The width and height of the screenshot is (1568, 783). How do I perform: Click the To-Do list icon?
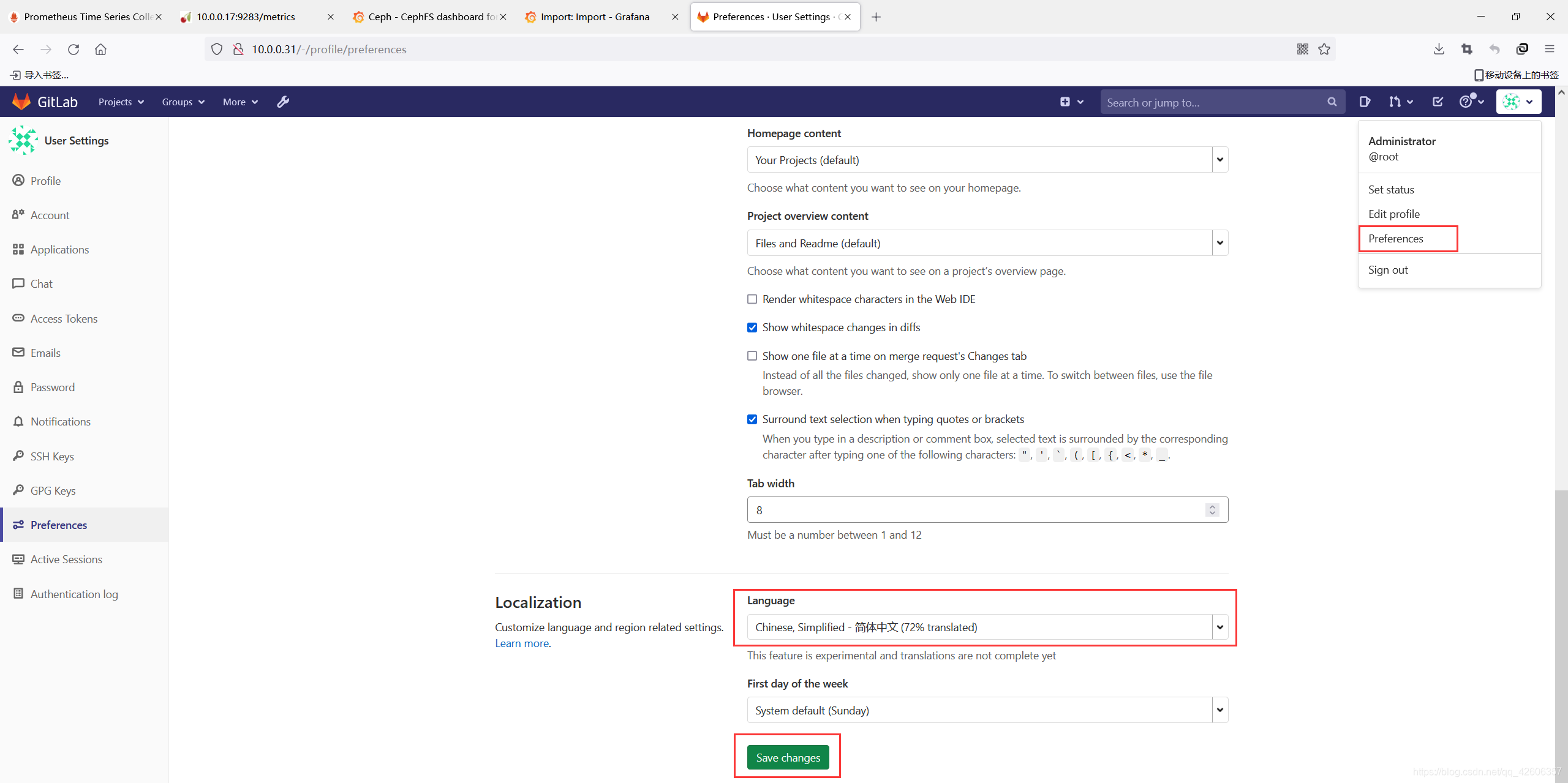click(1438, 102)
